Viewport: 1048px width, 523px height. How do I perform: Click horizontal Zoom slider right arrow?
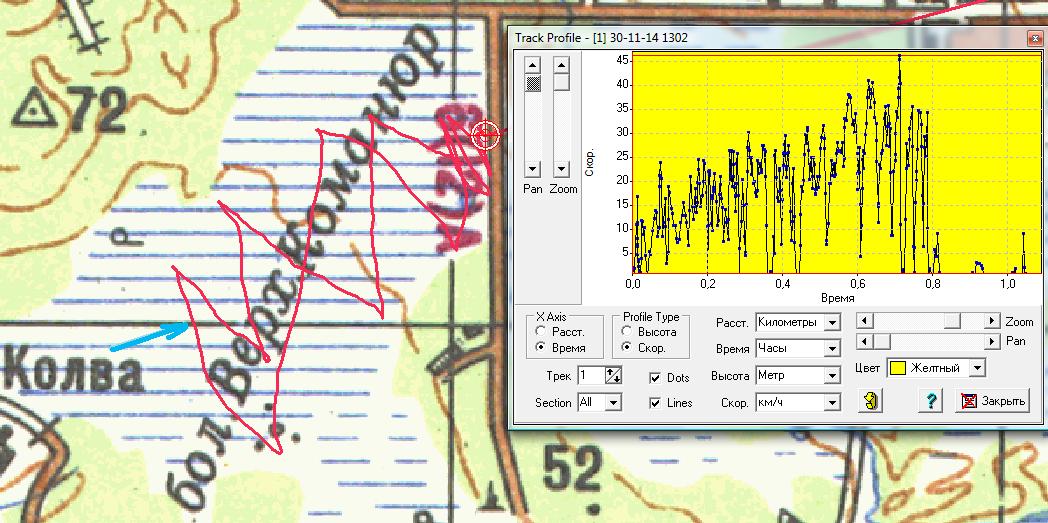(x=991, y=321)
